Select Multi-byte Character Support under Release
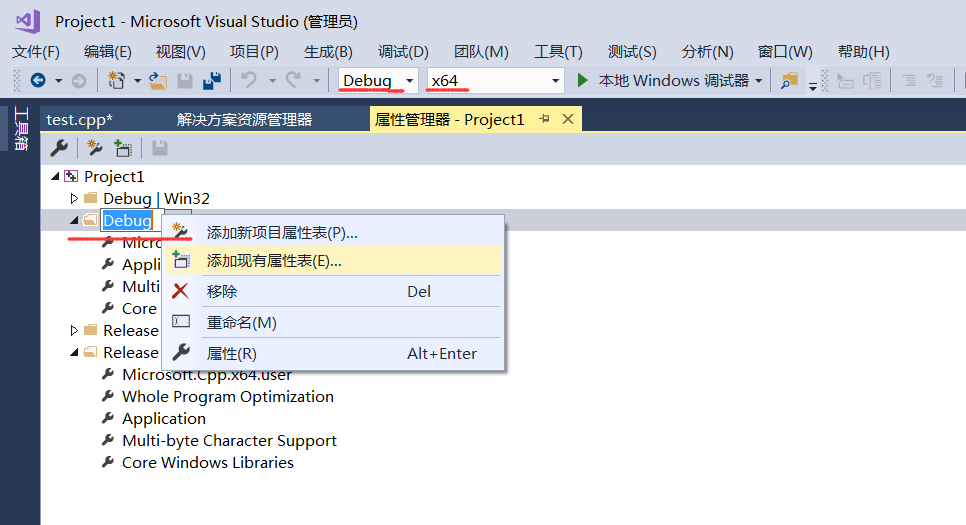This screenshot has height=525, width=966. tap(229, 441)
